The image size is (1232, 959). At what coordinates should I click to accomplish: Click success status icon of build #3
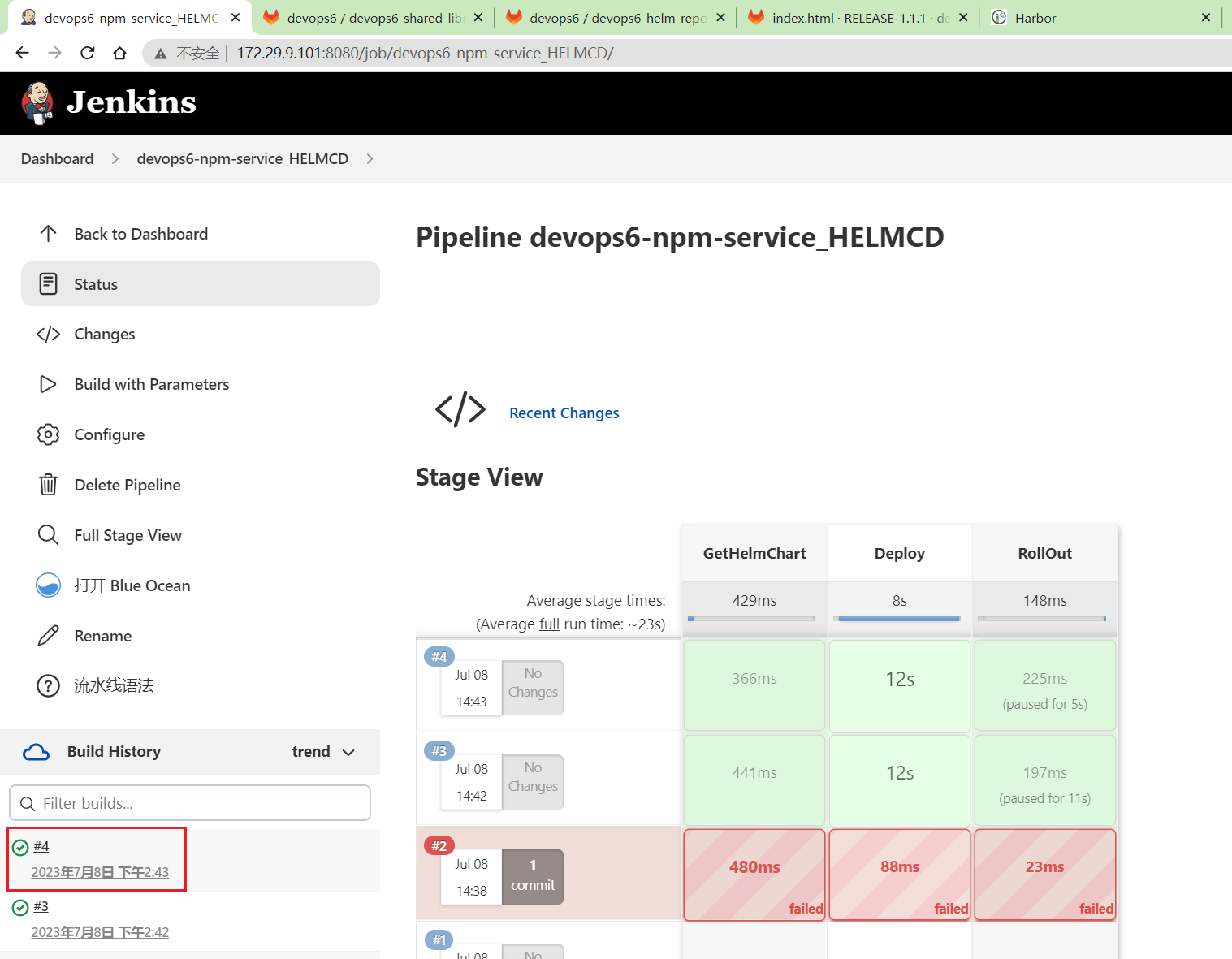[20, 908]
